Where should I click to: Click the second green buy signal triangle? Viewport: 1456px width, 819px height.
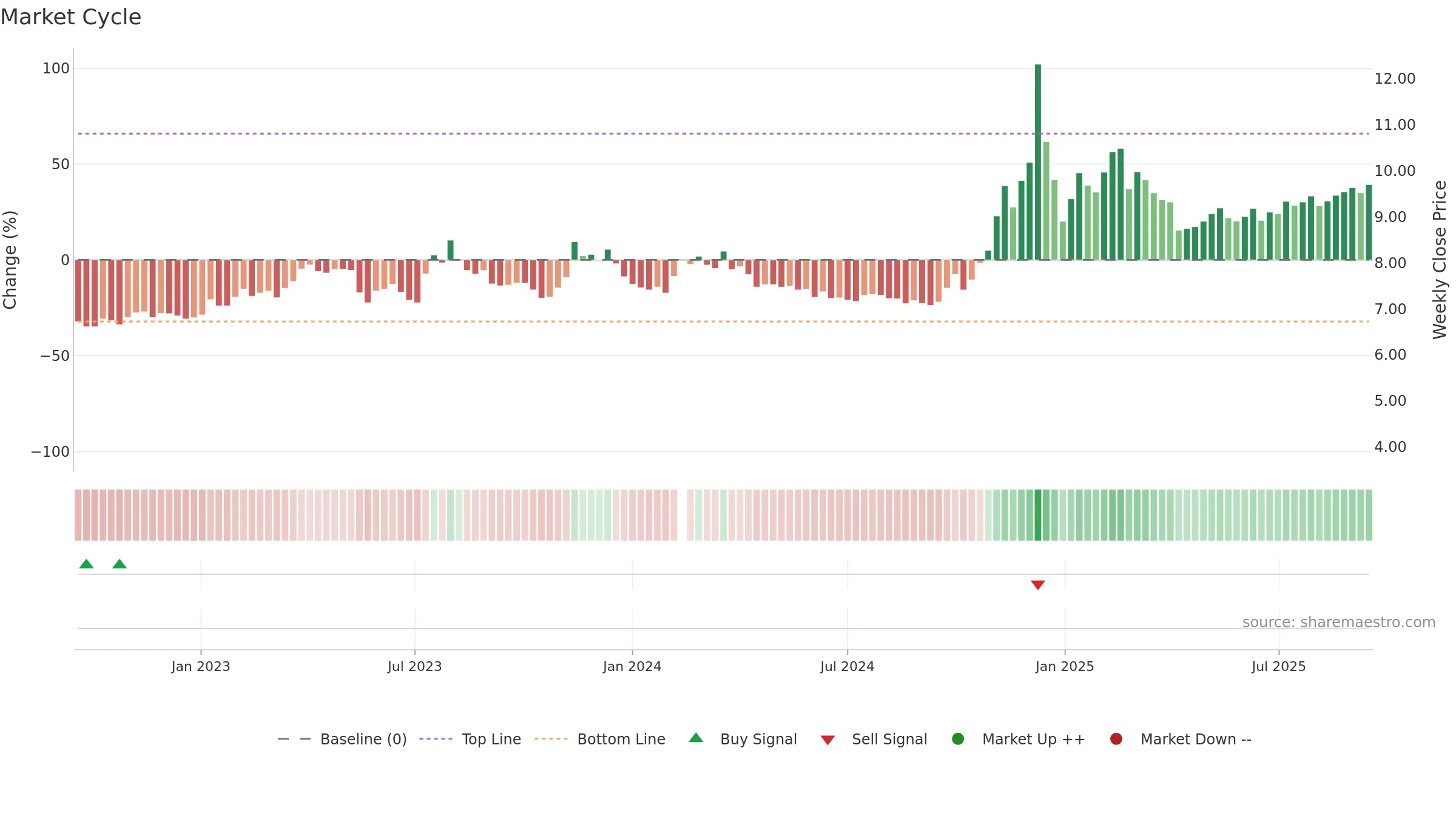pos(120,564)
